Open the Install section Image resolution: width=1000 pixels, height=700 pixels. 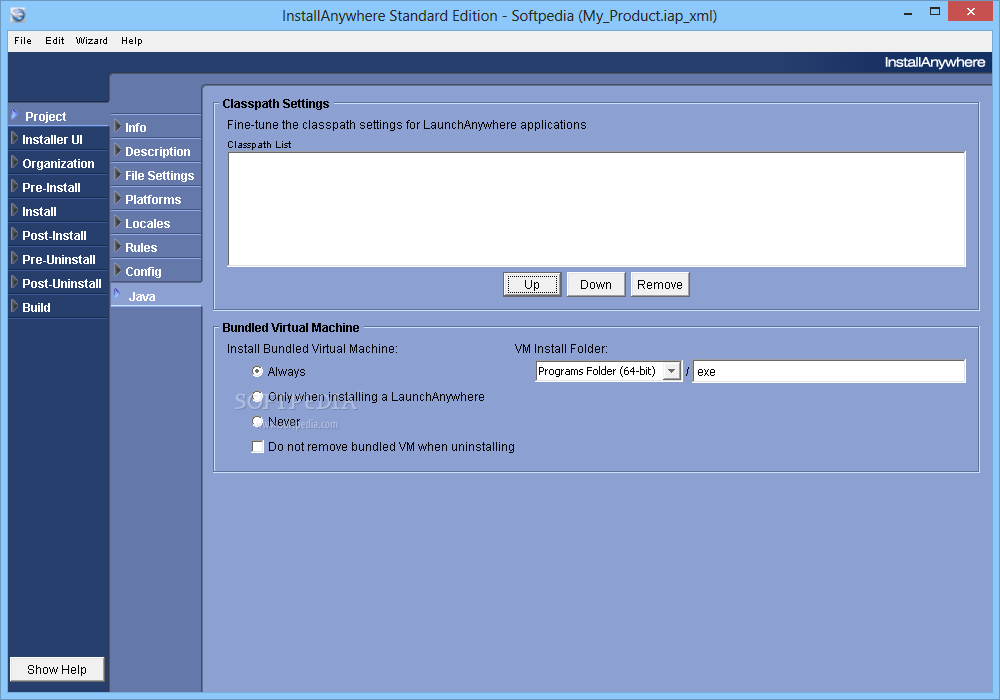click(x=59, y=212)
